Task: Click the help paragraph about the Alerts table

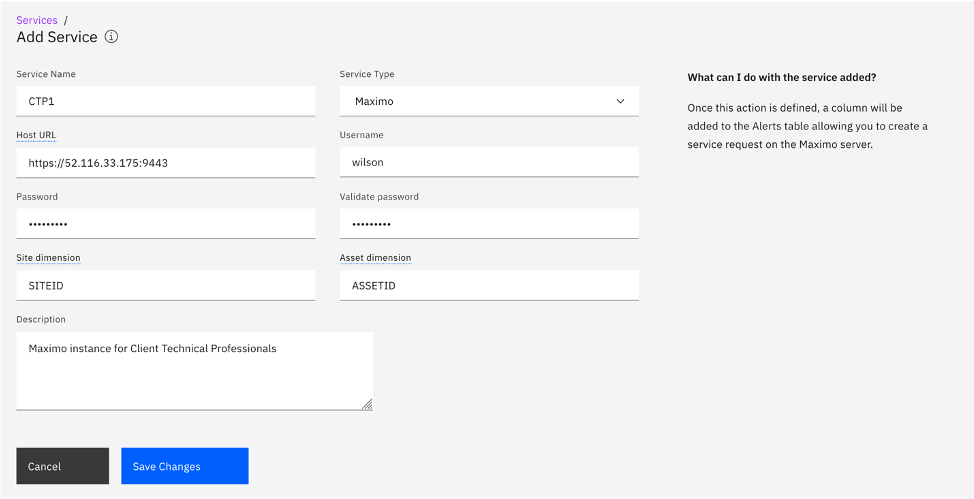Action: coord(808,126)
